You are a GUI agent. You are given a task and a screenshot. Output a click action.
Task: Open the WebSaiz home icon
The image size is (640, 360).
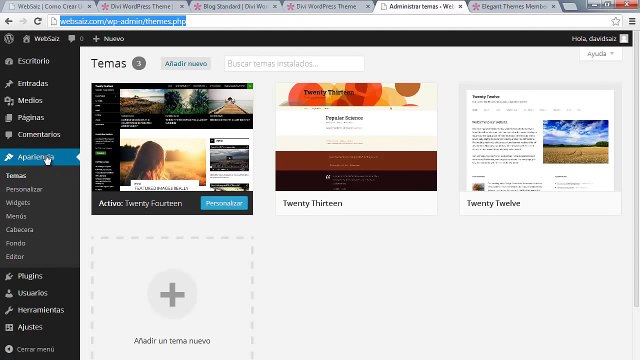tap(27, 39)
